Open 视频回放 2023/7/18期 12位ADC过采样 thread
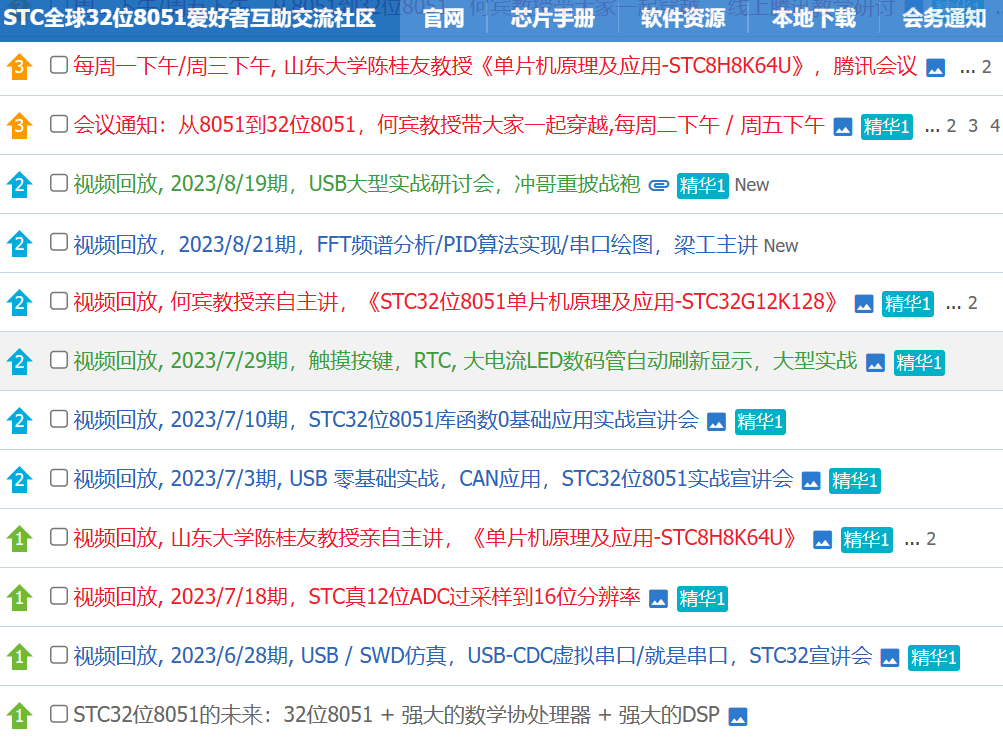This screenshot has width=1003, height=739. pyautogui.click(x=356, y=597)
